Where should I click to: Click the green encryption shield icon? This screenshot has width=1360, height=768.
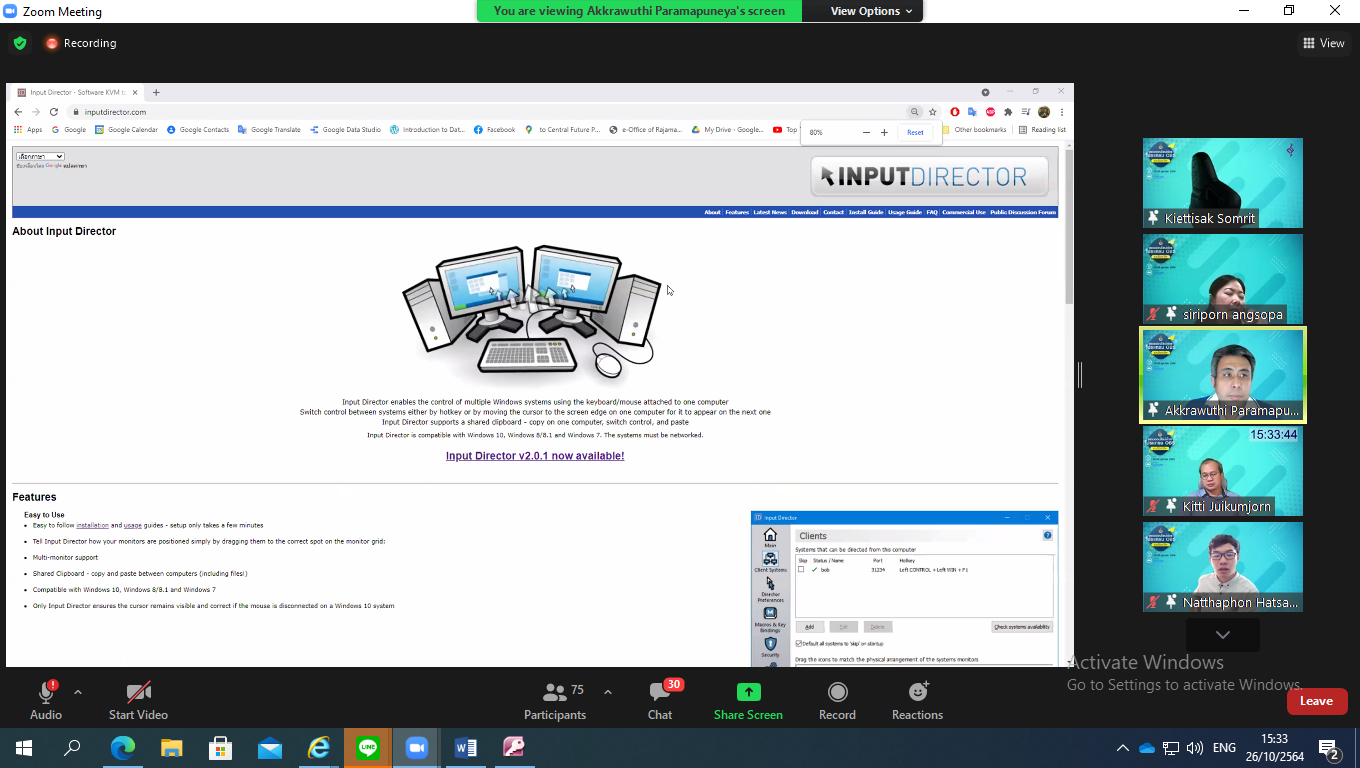20,43
